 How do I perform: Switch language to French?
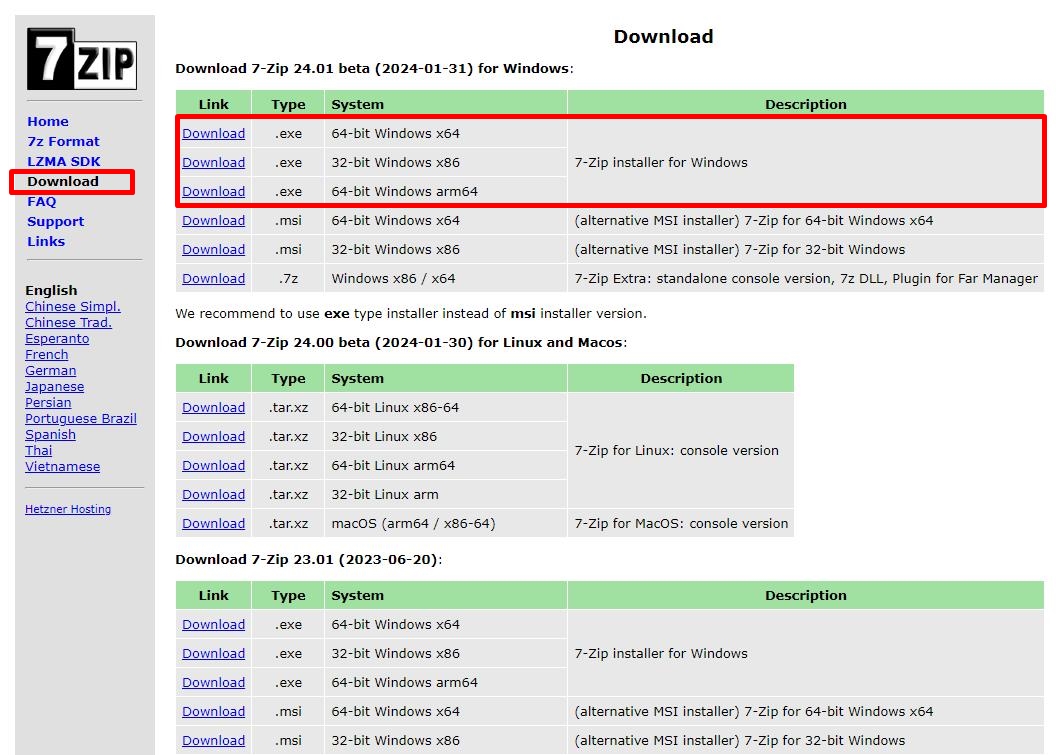46,354
